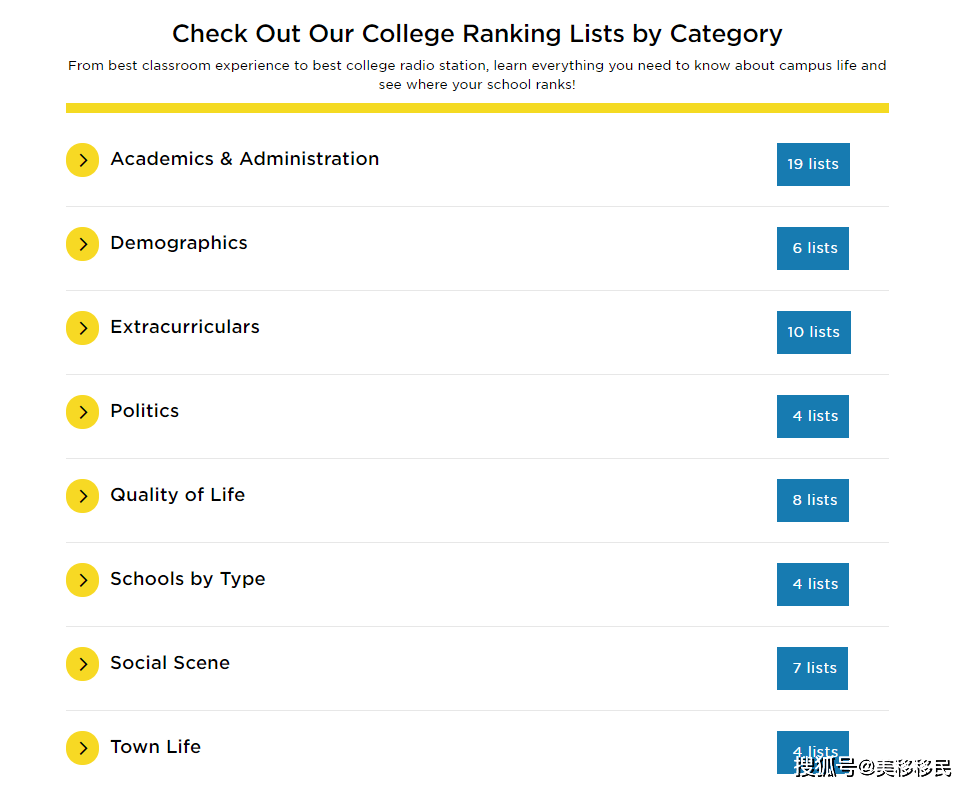Click 4 lists beside Schools by Type
Viewport: 973px width, 789px height.
pyautogui.click(x=812, y=584)
